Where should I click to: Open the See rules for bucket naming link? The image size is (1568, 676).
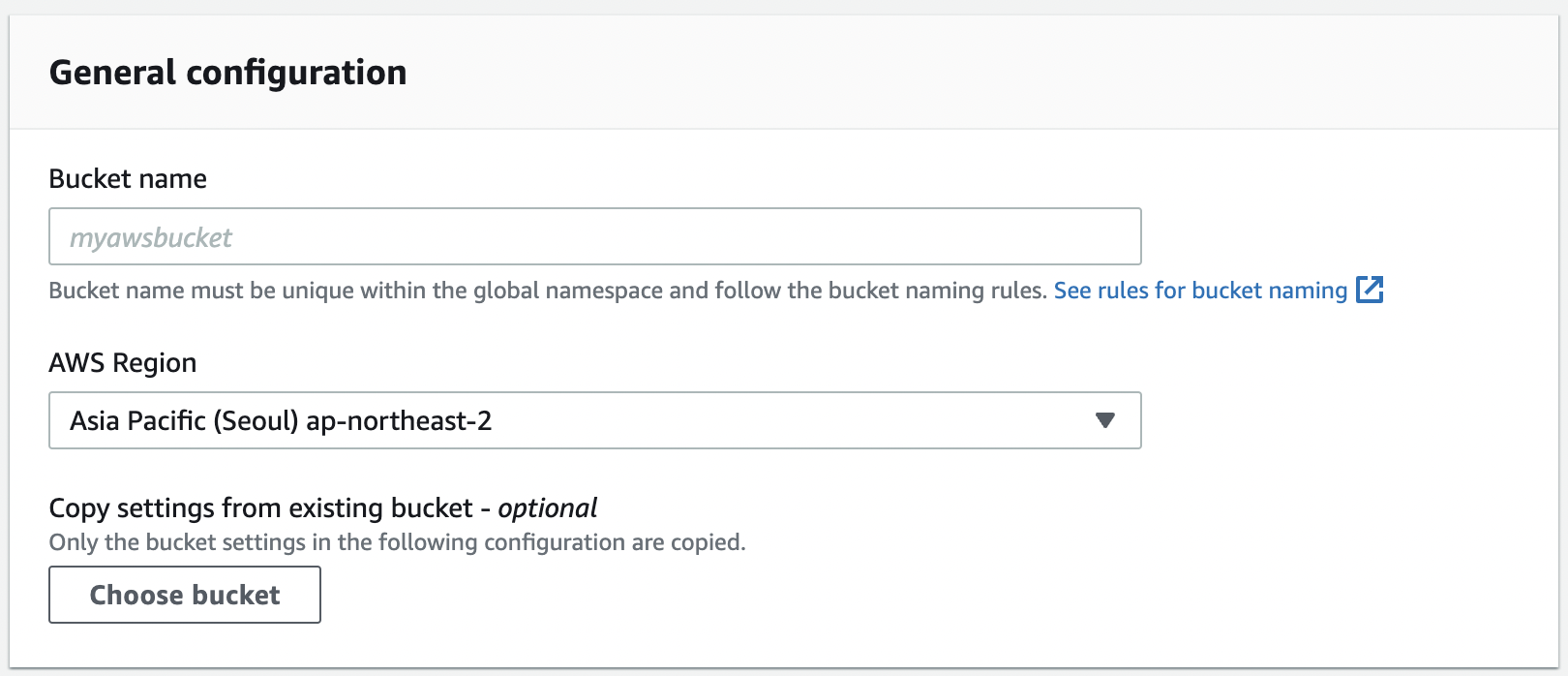coord(1200,291)
